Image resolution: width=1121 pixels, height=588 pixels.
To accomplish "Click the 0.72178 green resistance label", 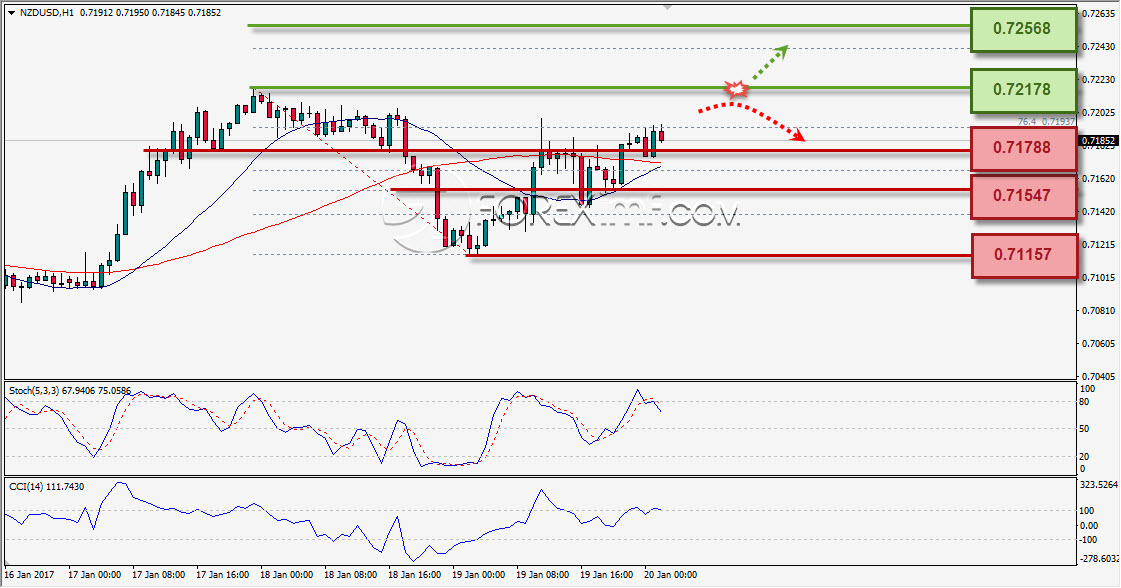I will (1023, 90).
